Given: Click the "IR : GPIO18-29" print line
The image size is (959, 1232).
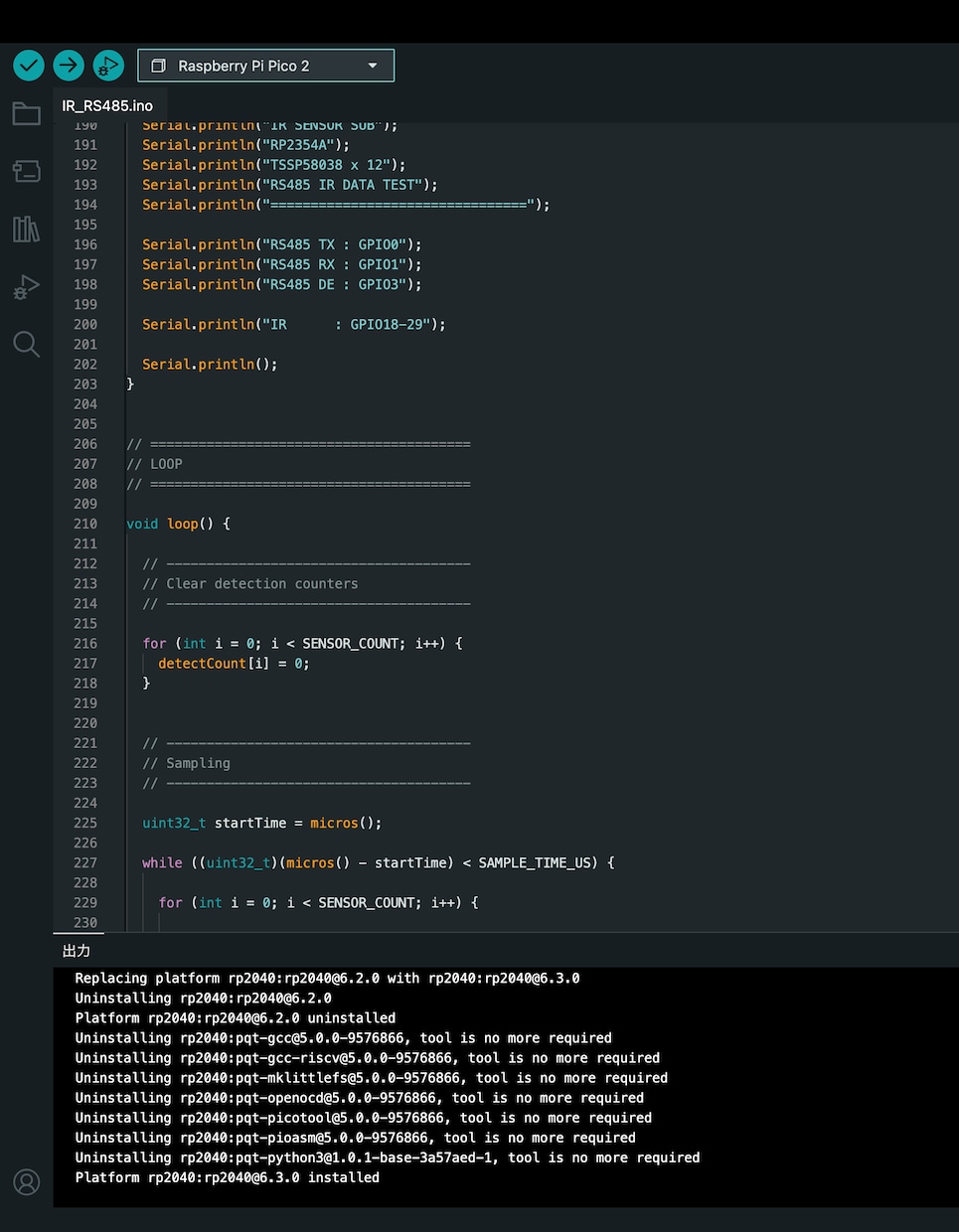Looking at the screenshot, I should click(x=293, y=324).
